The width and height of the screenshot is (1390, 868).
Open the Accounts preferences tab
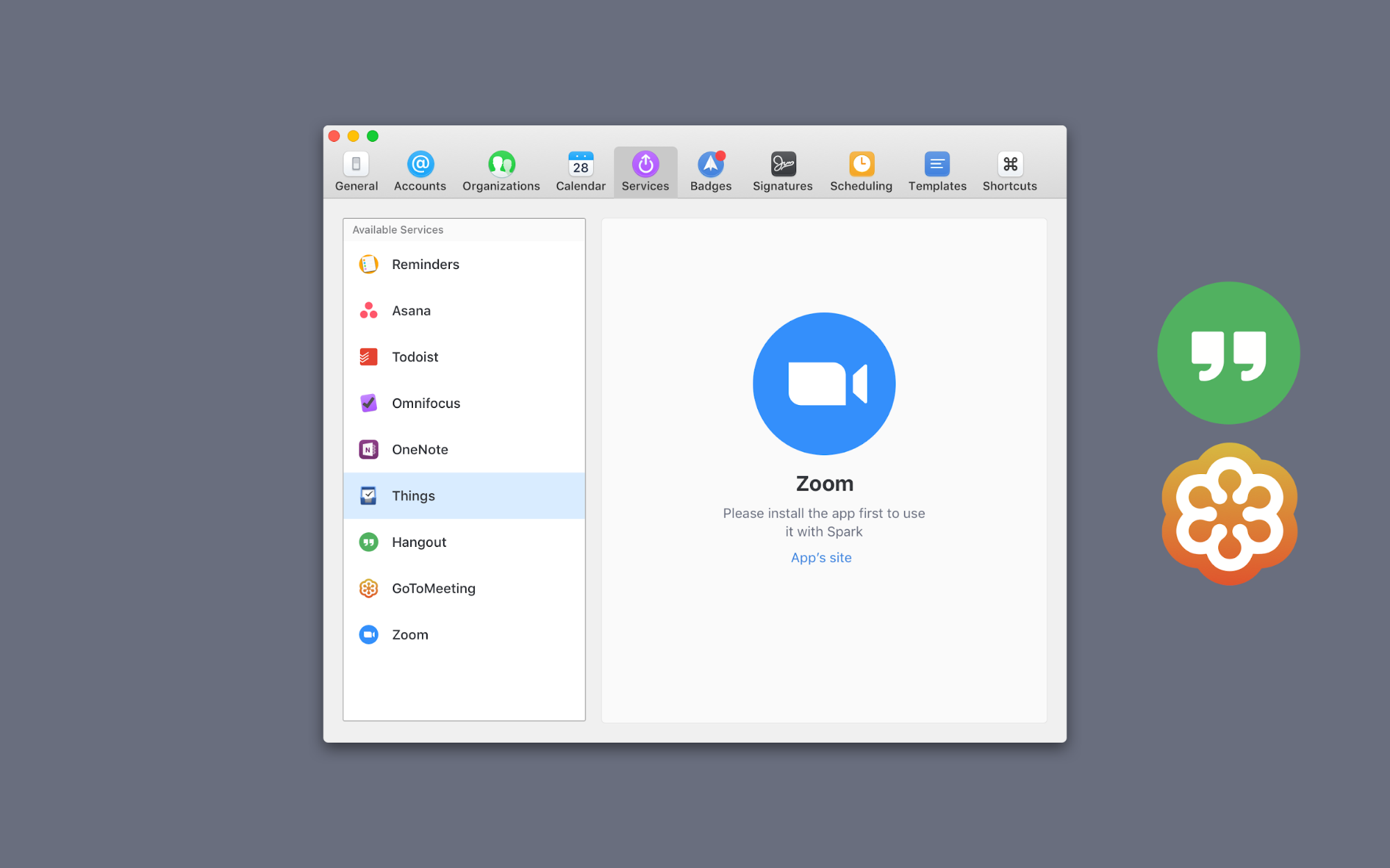[420, 172]
